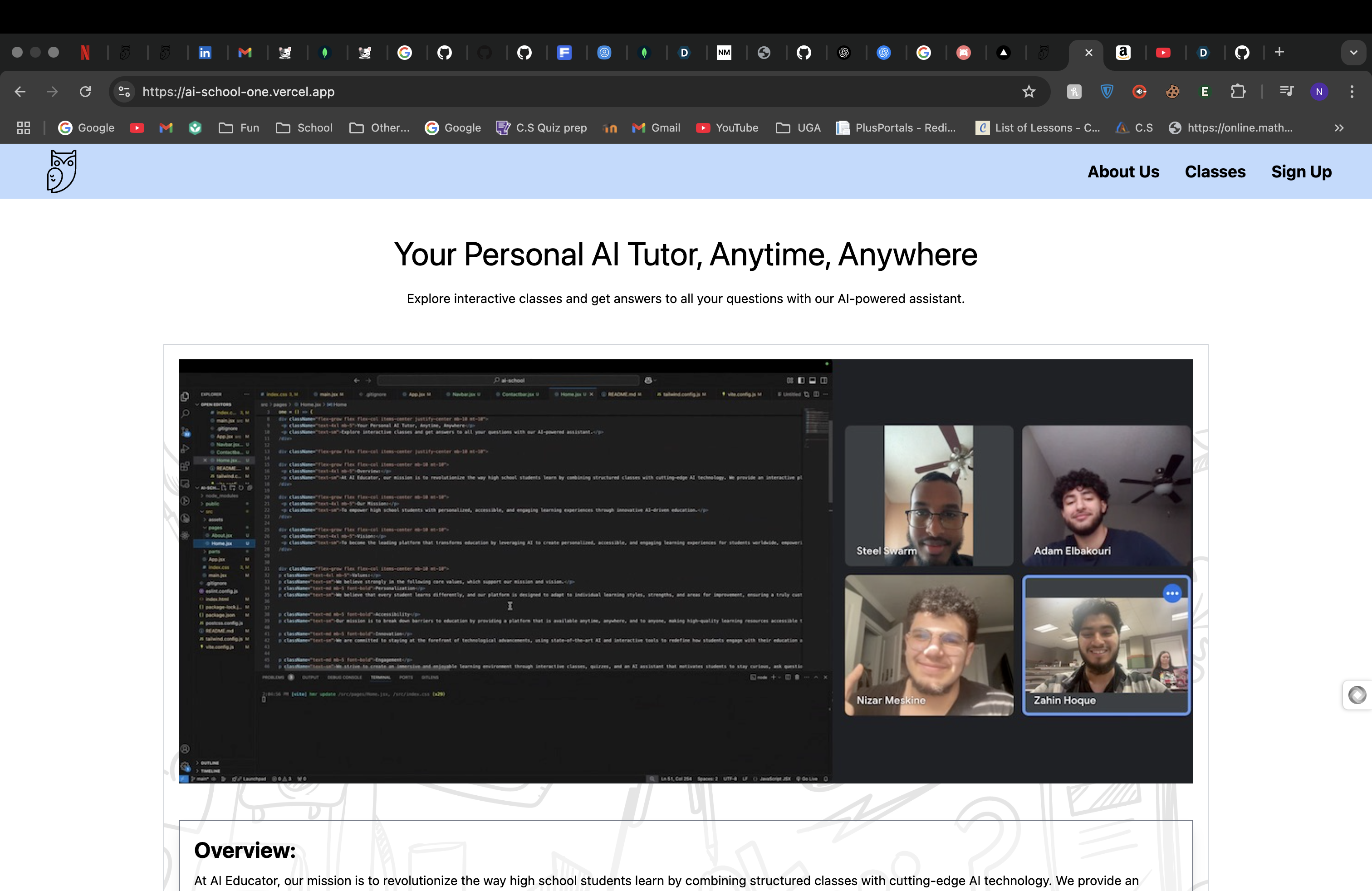View site information icon in address bar

coord(124,92)
